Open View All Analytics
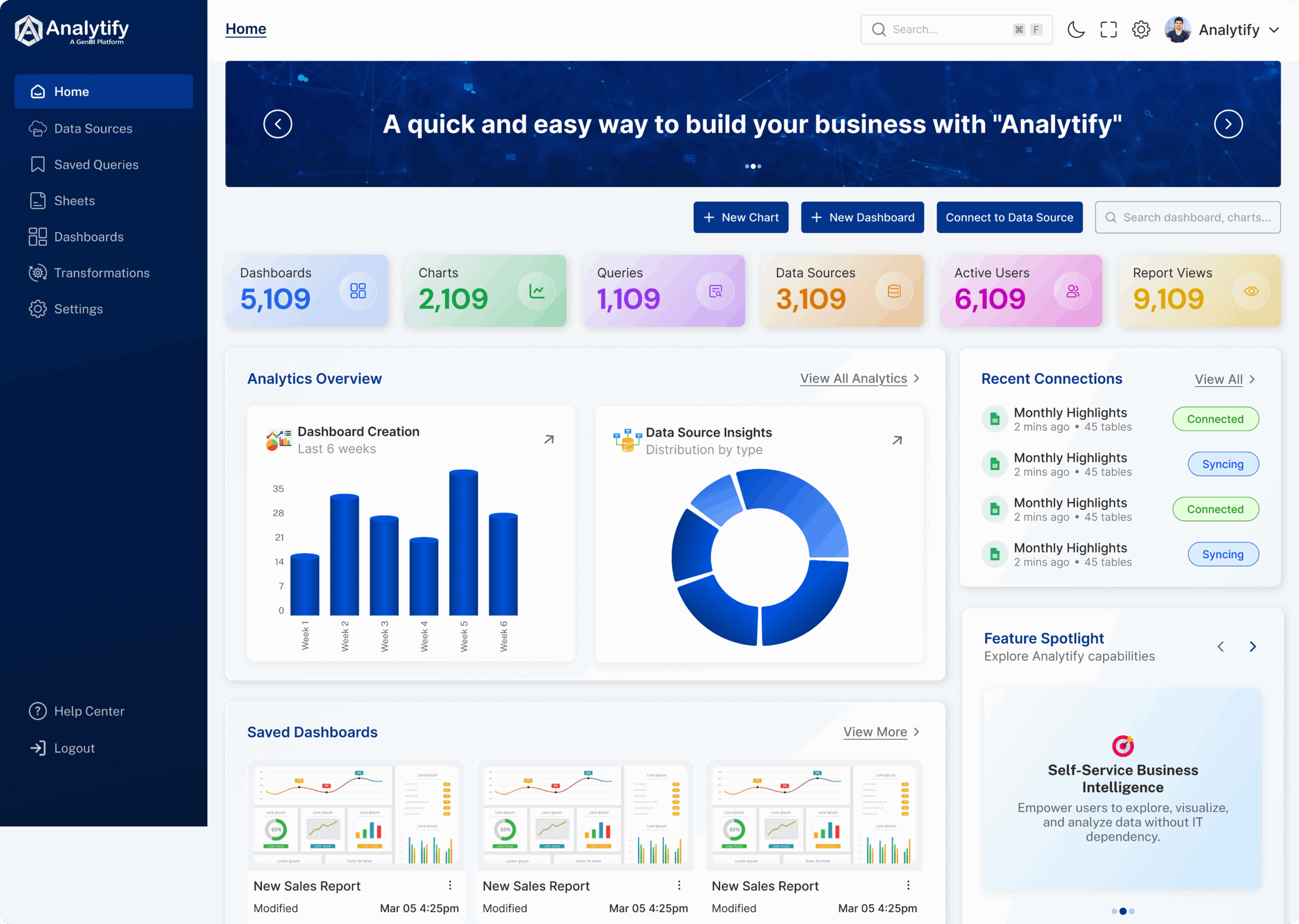The width and height of the screenshot is (1299, 924). [x=853, y=378]
